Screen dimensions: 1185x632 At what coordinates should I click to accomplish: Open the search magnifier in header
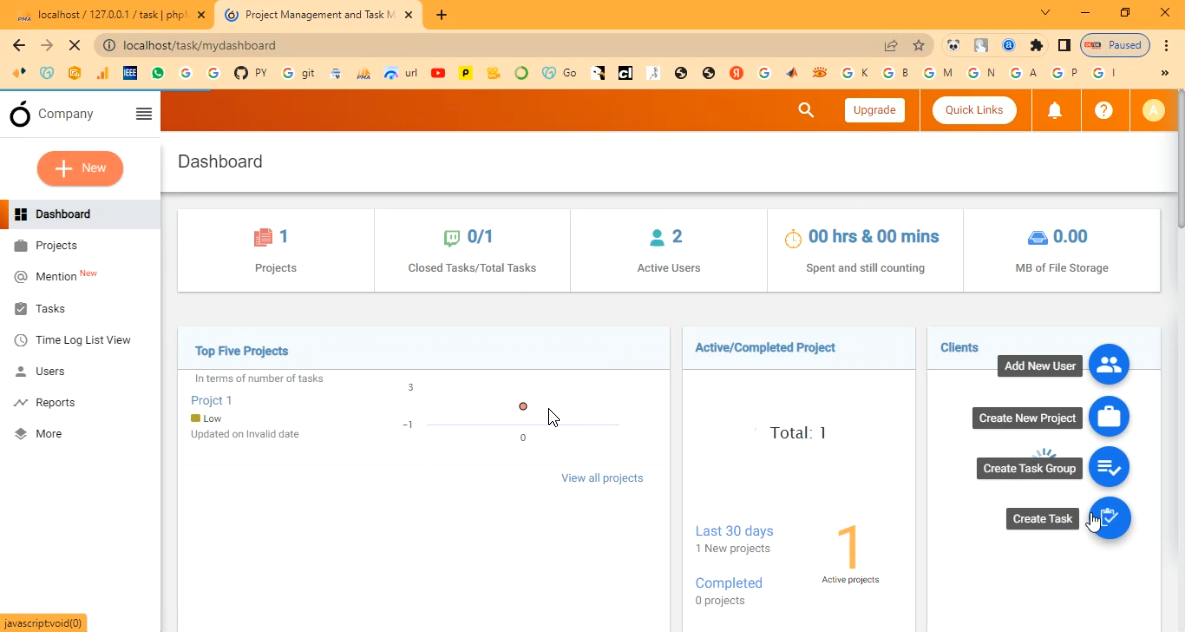[x=806, y=110]
